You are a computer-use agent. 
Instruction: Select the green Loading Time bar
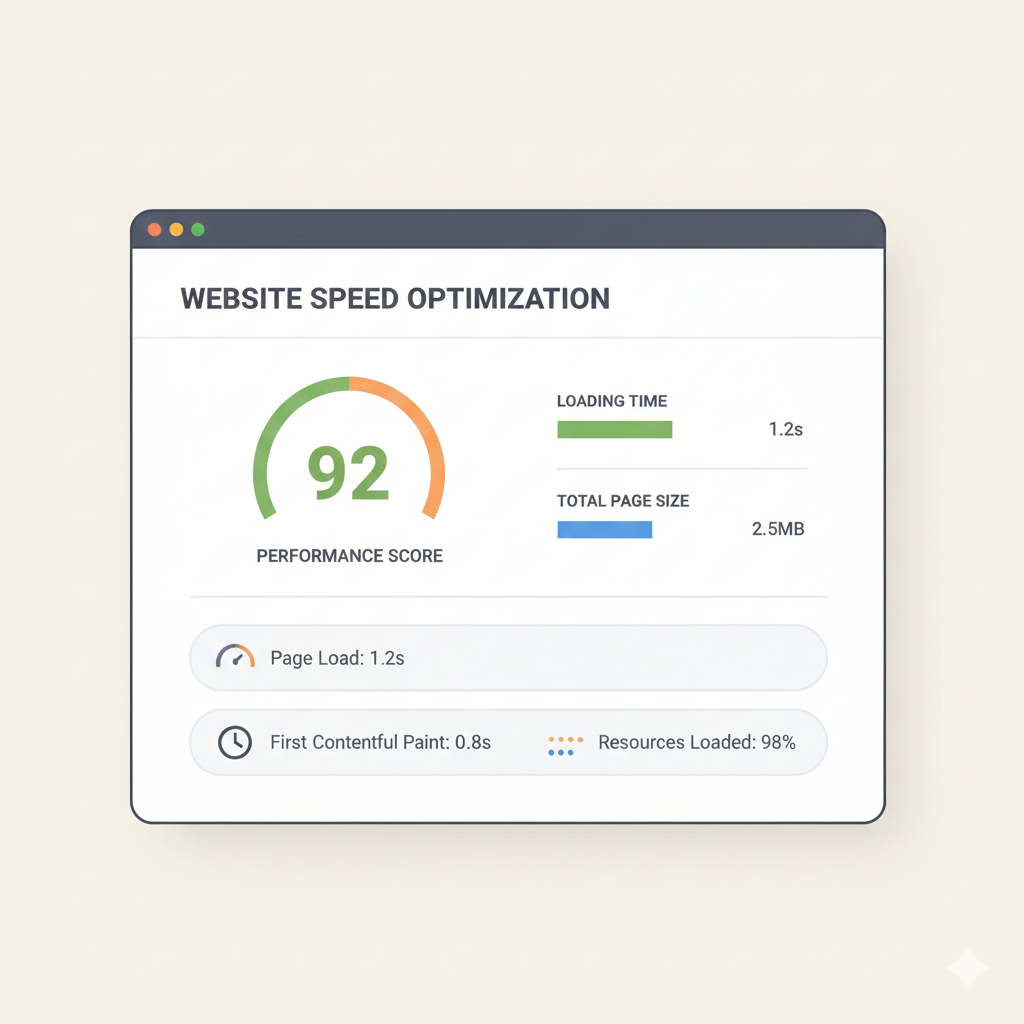tap(614, 429)
